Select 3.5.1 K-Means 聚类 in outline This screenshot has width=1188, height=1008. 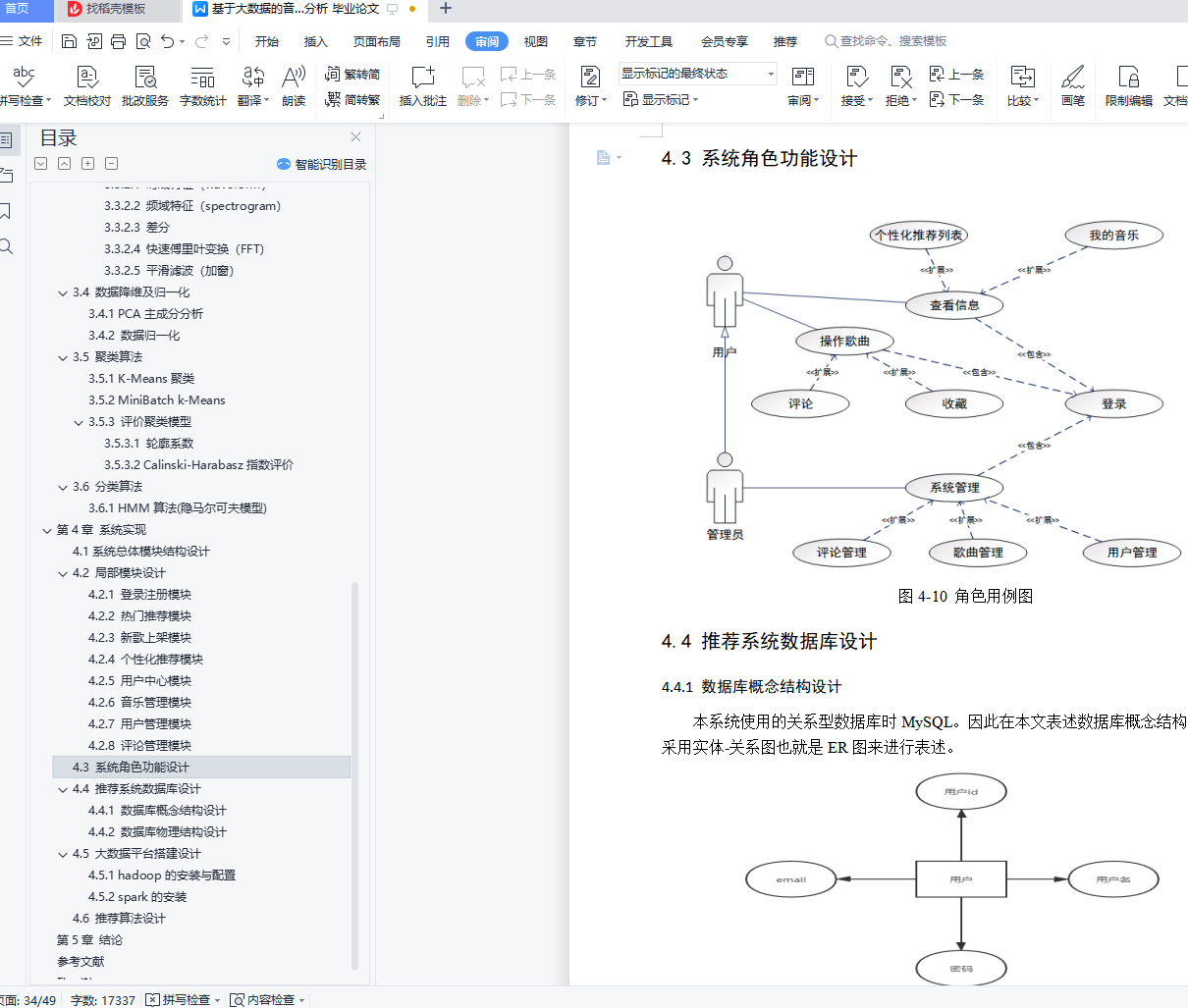pyautogui.click(x=141, y=379)
